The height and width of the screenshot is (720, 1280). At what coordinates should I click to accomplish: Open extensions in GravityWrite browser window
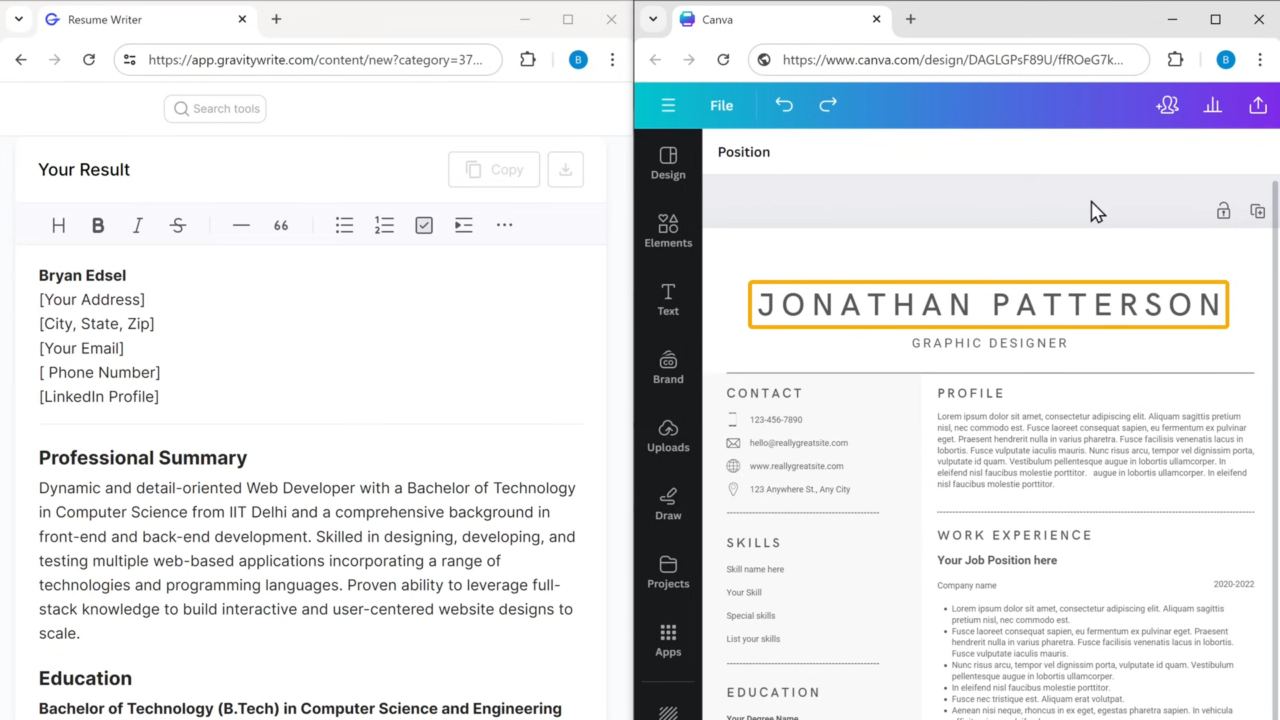[528, 60]
